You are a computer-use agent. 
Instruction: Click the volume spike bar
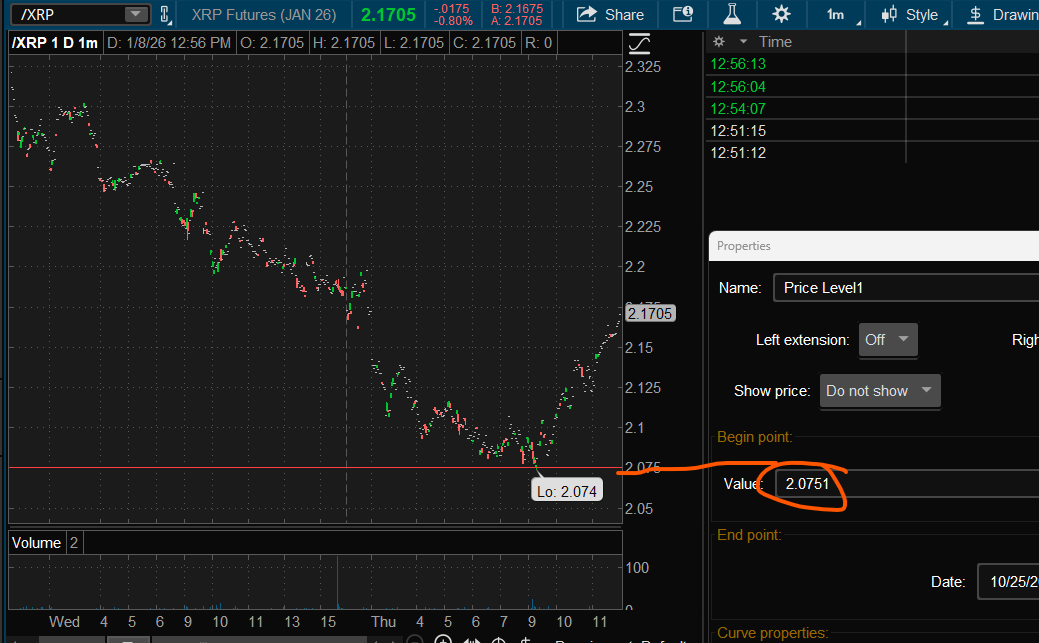pos(337,582)
